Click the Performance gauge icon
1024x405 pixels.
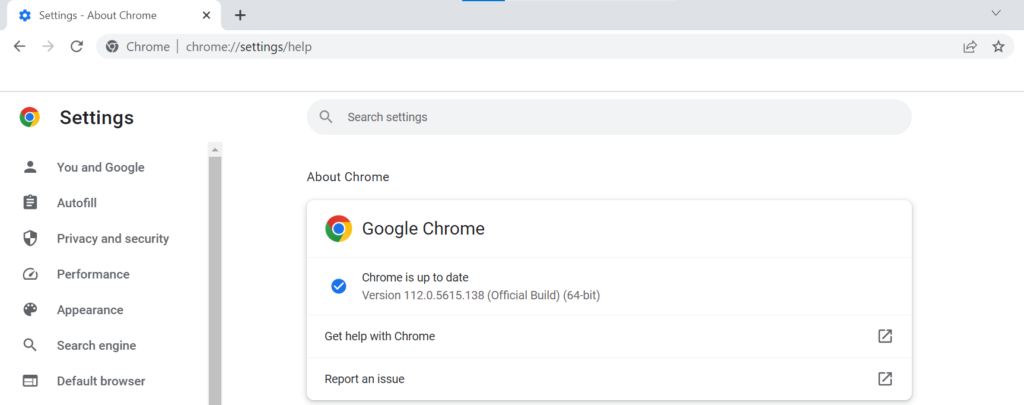pos(30,274)
